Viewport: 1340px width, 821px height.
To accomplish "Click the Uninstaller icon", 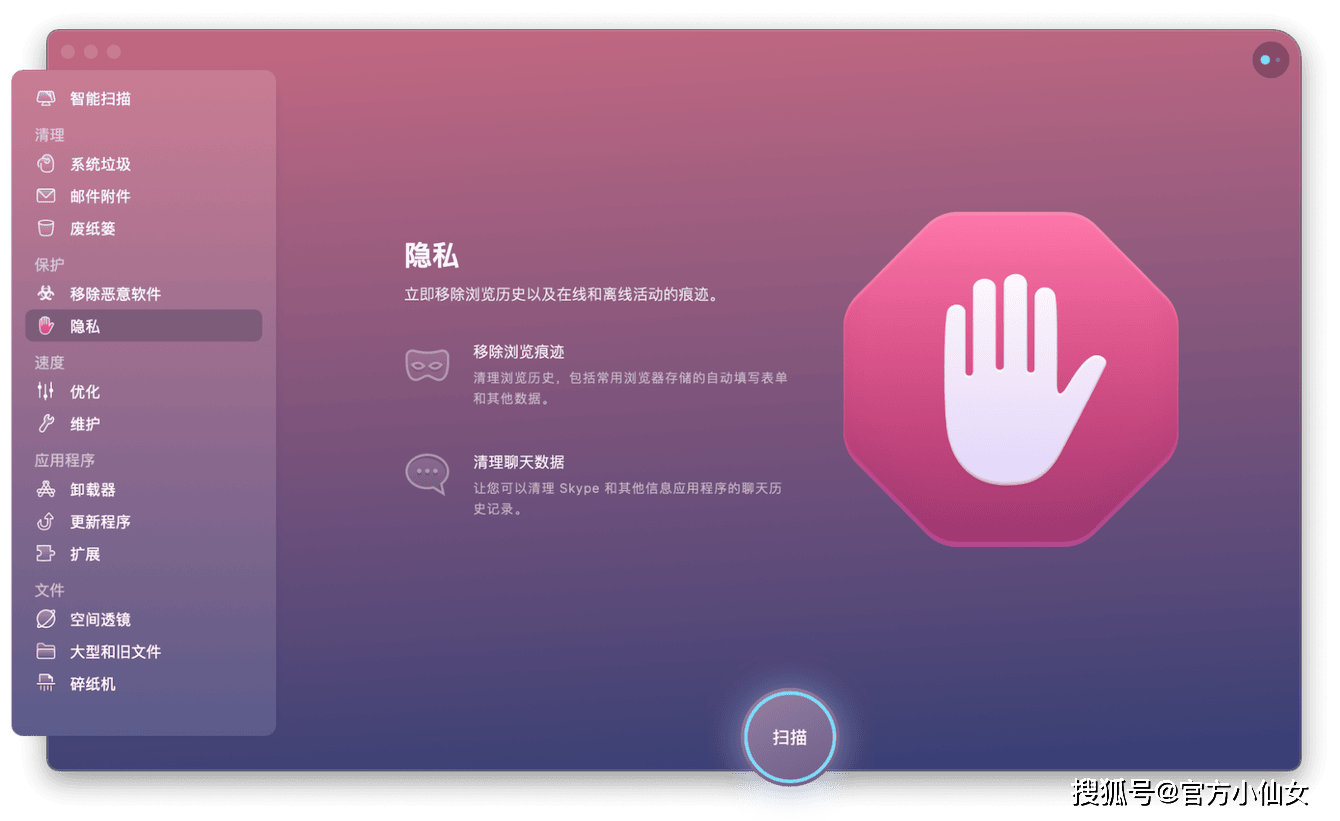I will [45, 489].
